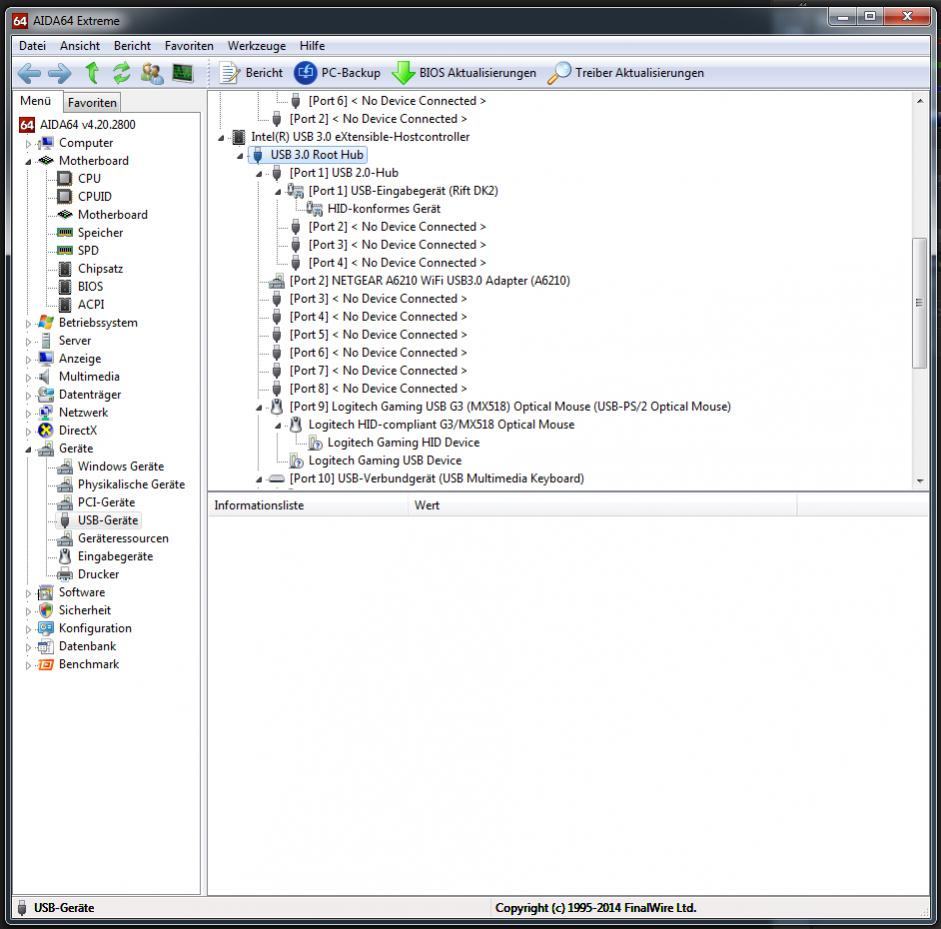Select the AIDA64 v4.20.2800 root node
This screenshot has width=941, height=929.
click(88, 125)
